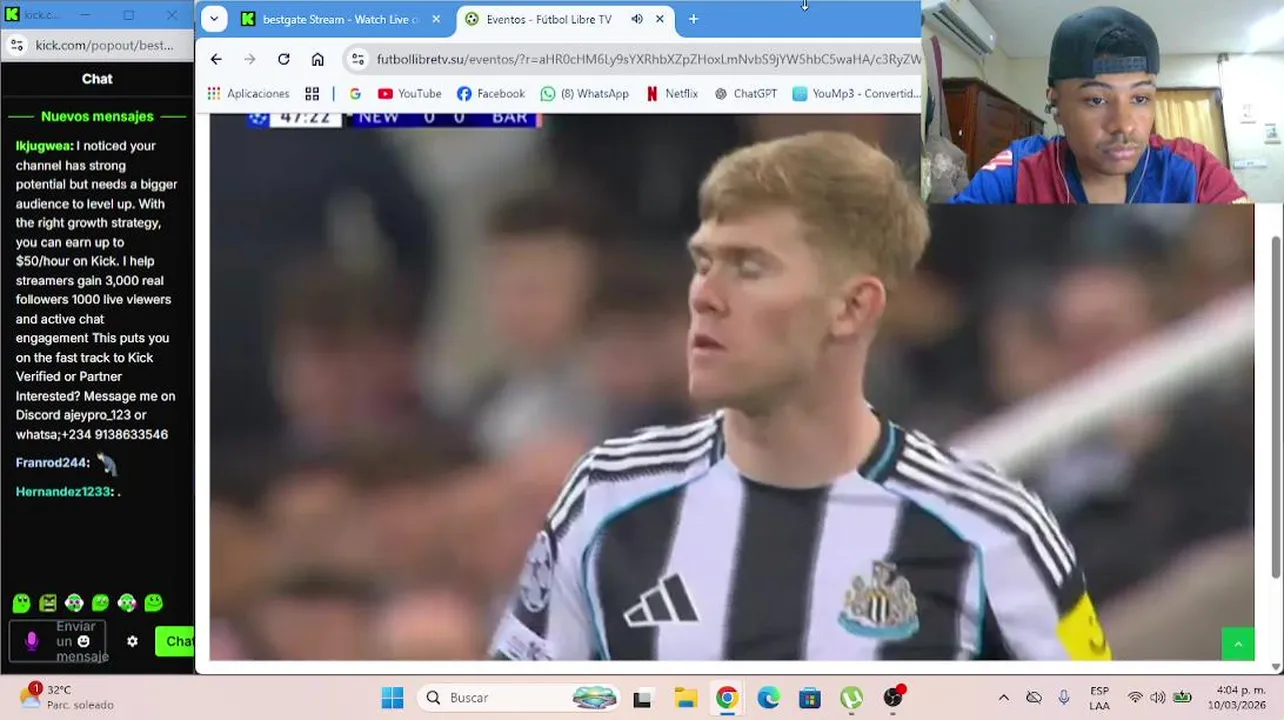Insert the first green blob emote
The image size is (1284, 720).
[x=21, y=603]
